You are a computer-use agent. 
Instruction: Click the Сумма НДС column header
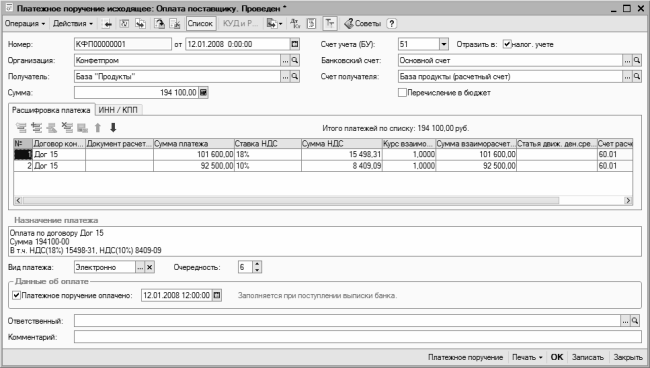[342, 144]
